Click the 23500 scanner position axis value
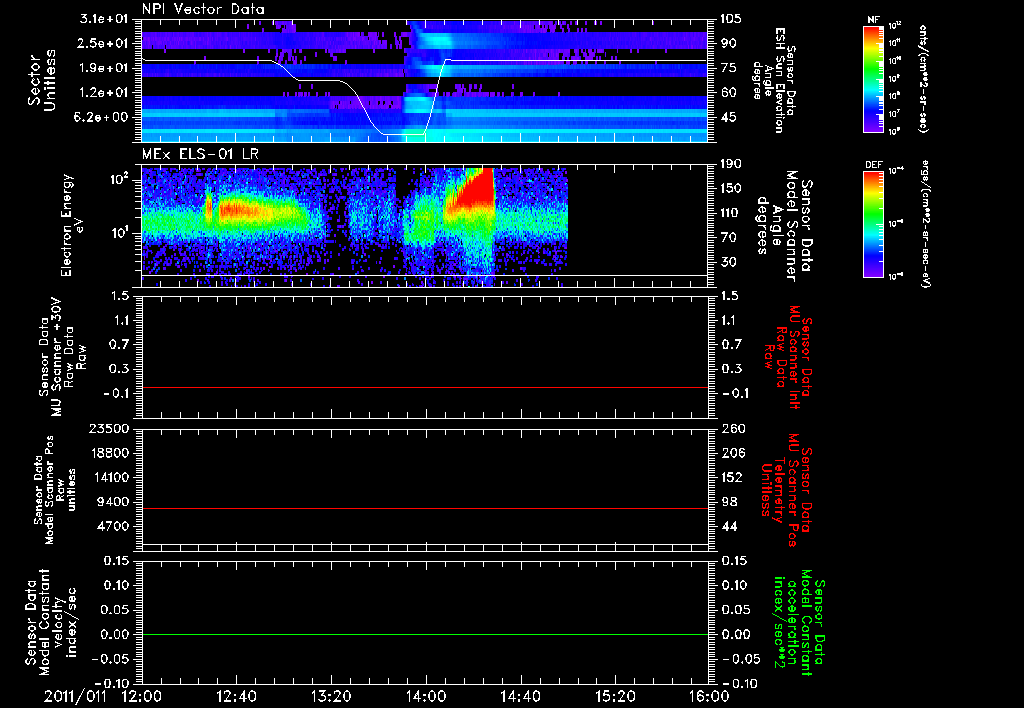This screenshot has height=708, width=1024. tap(108, 429)
